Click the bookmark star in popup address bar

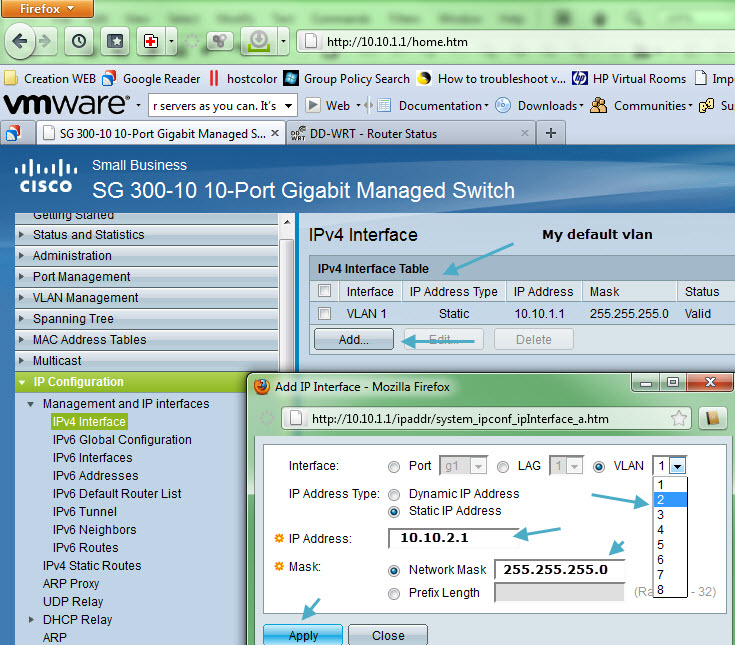678,418
